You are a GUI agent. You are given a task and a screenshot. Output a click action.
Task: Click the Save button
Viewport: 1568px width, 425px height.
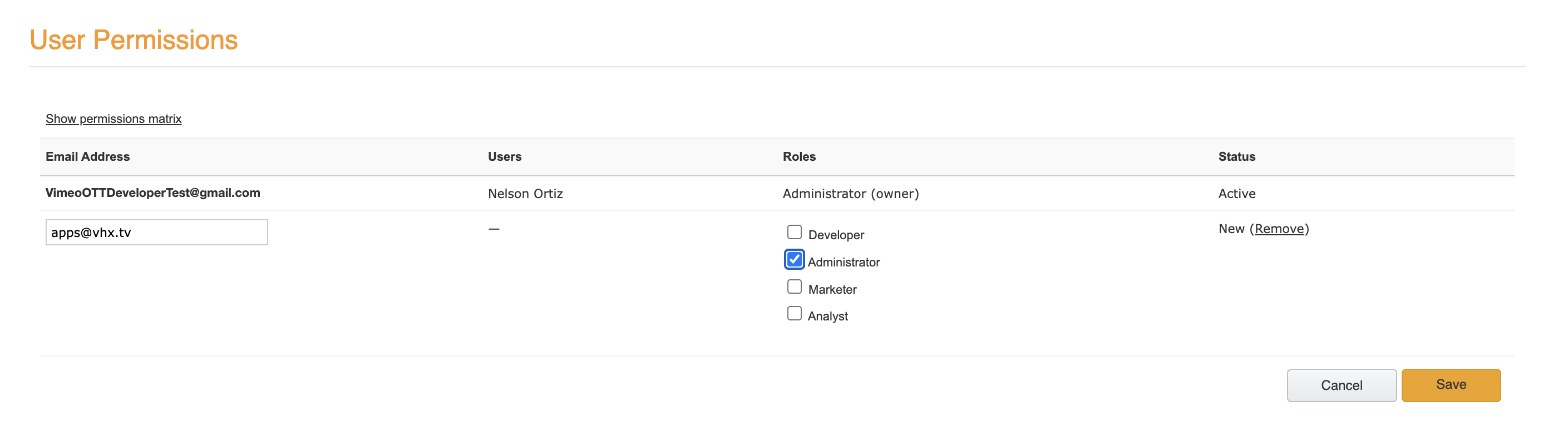pos(1451,385)
